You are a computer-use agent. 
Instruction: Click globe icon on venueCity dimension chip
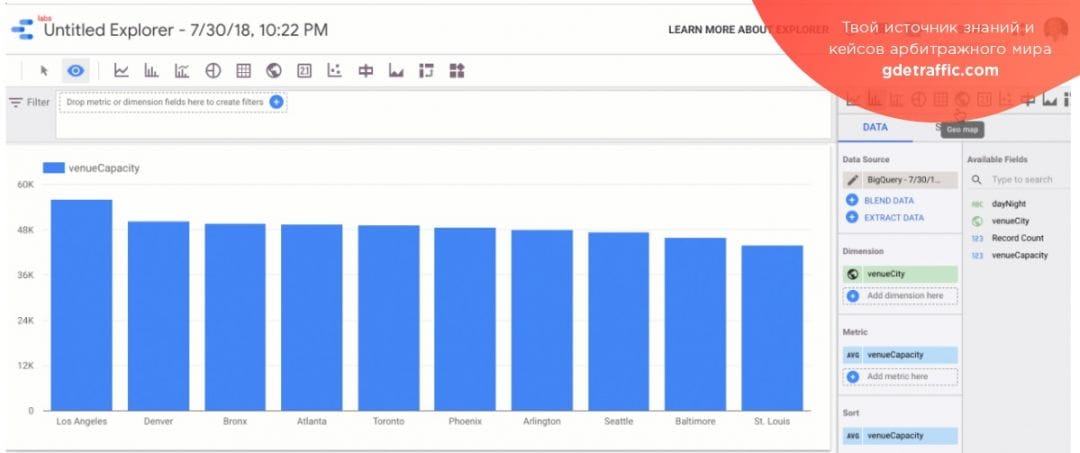pos(853,274)
